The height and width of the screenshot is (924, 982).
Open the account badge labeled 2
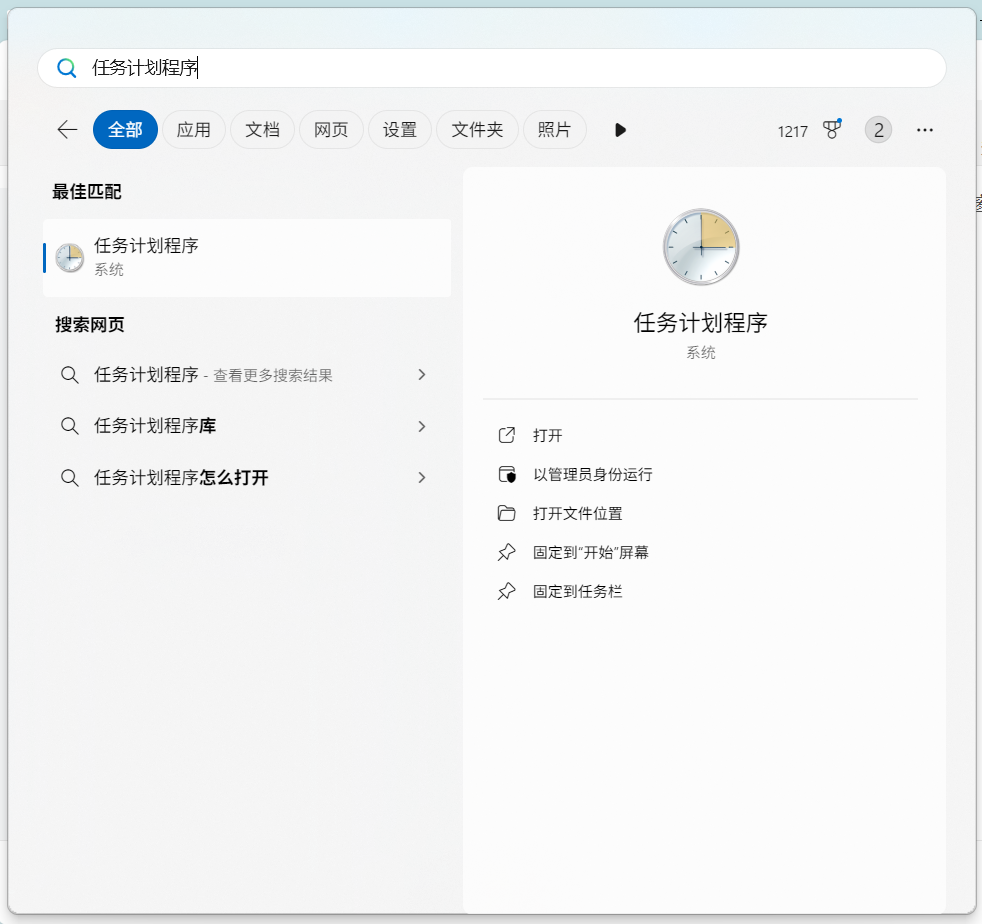pos(878,130)
